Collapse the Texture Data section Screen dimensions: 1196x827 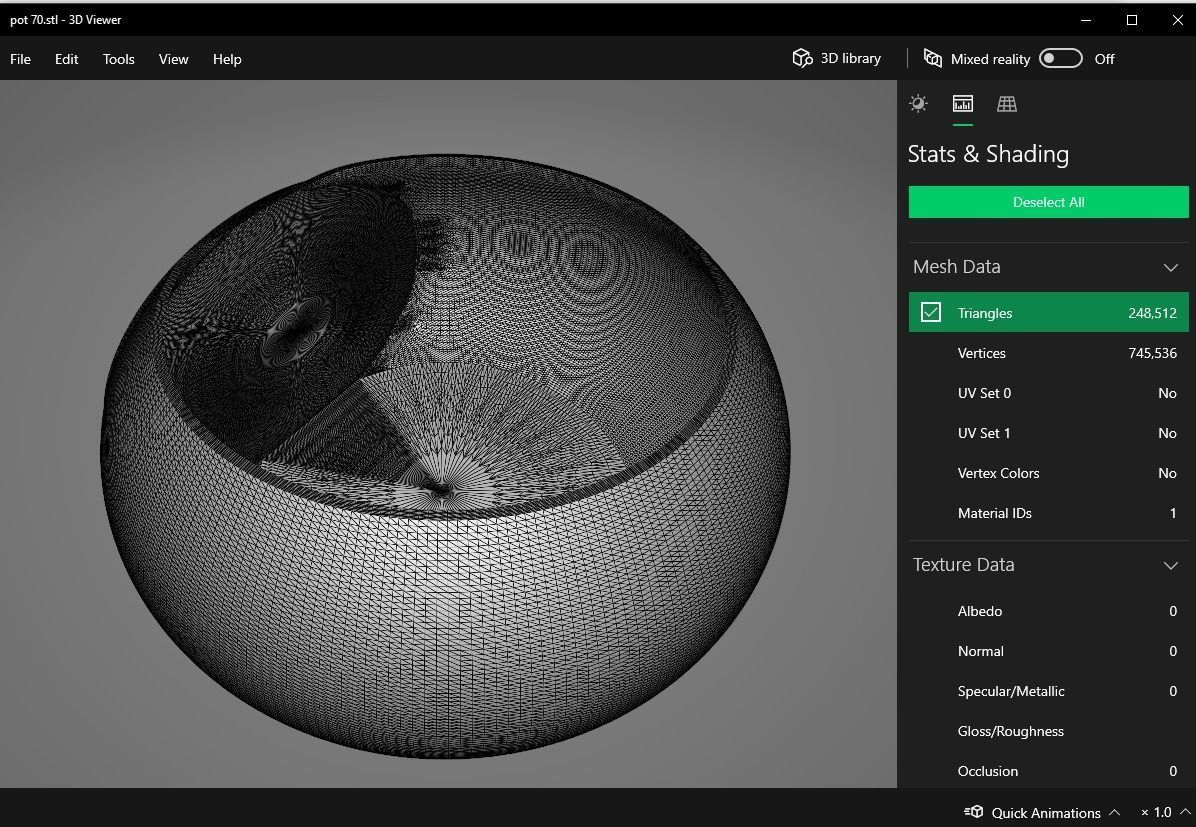coord(1170,565)
